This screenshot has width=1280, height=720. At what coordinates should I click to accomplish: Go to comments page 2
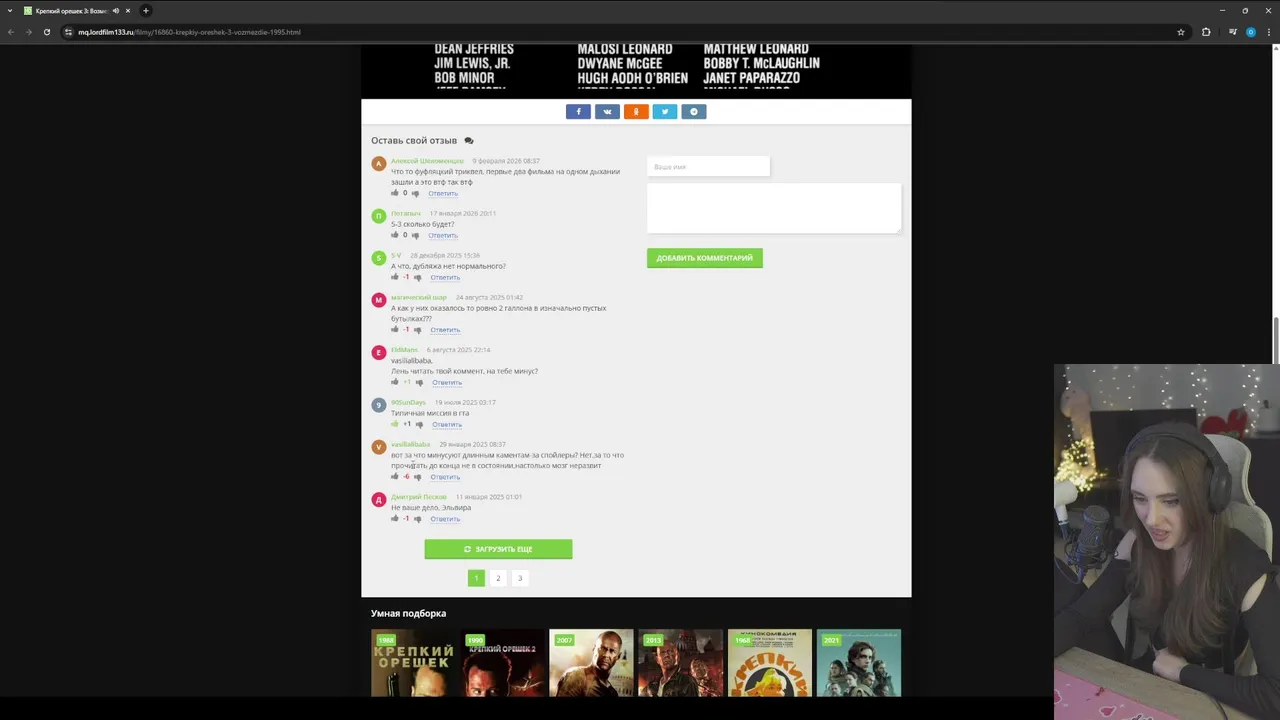[x=498, y=578]
